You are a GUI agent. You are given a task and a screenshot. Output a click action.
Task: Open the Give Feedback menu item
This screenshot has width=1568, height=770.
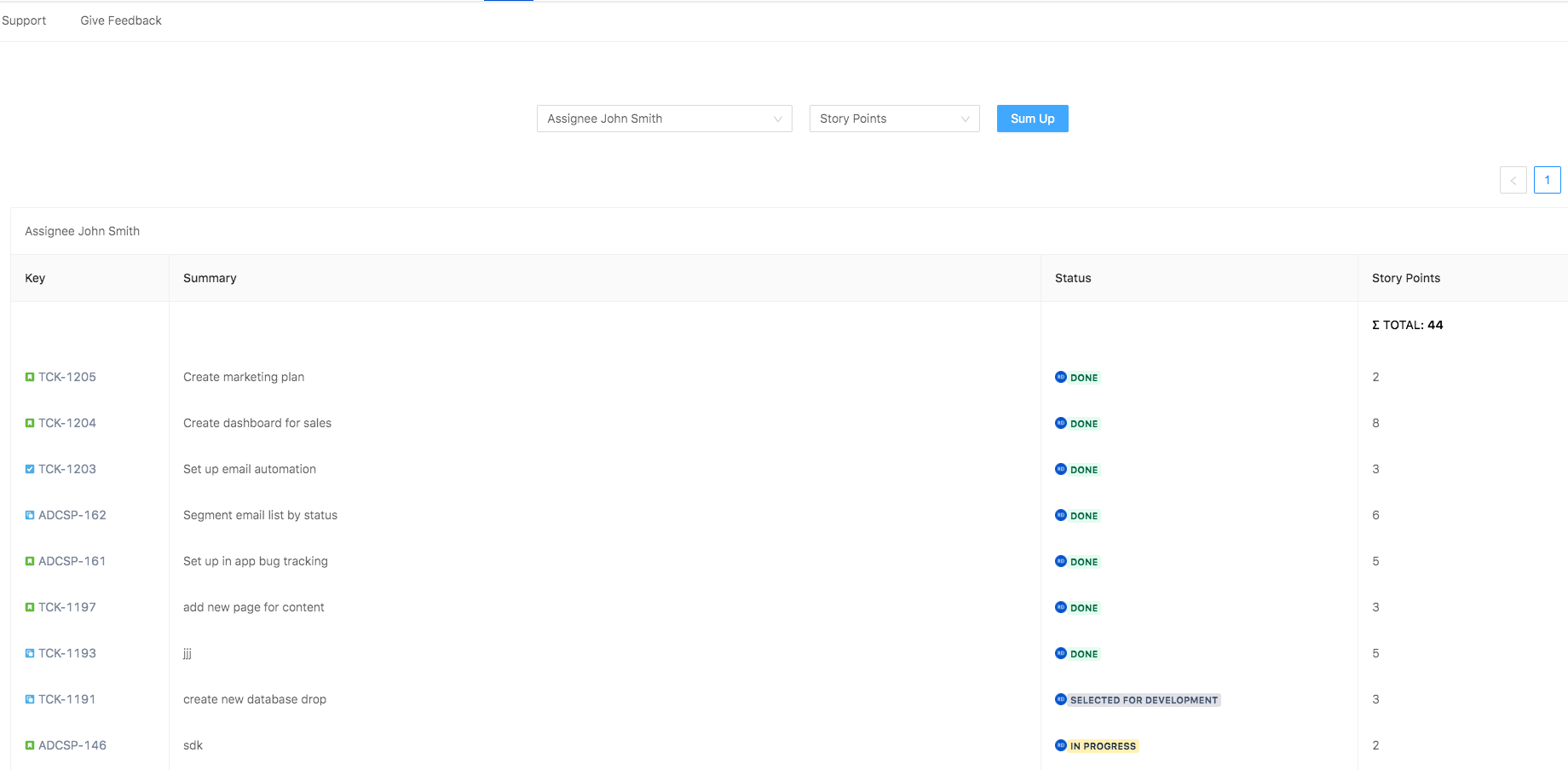121,20
